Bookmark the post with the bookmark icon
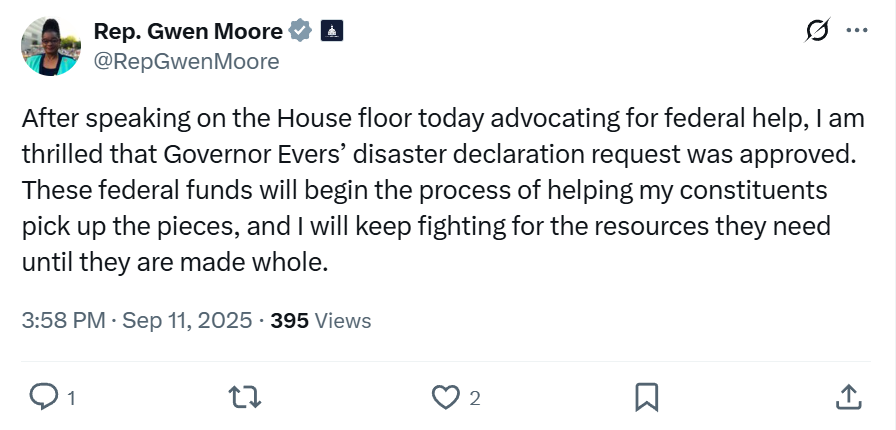 (647, 397)
